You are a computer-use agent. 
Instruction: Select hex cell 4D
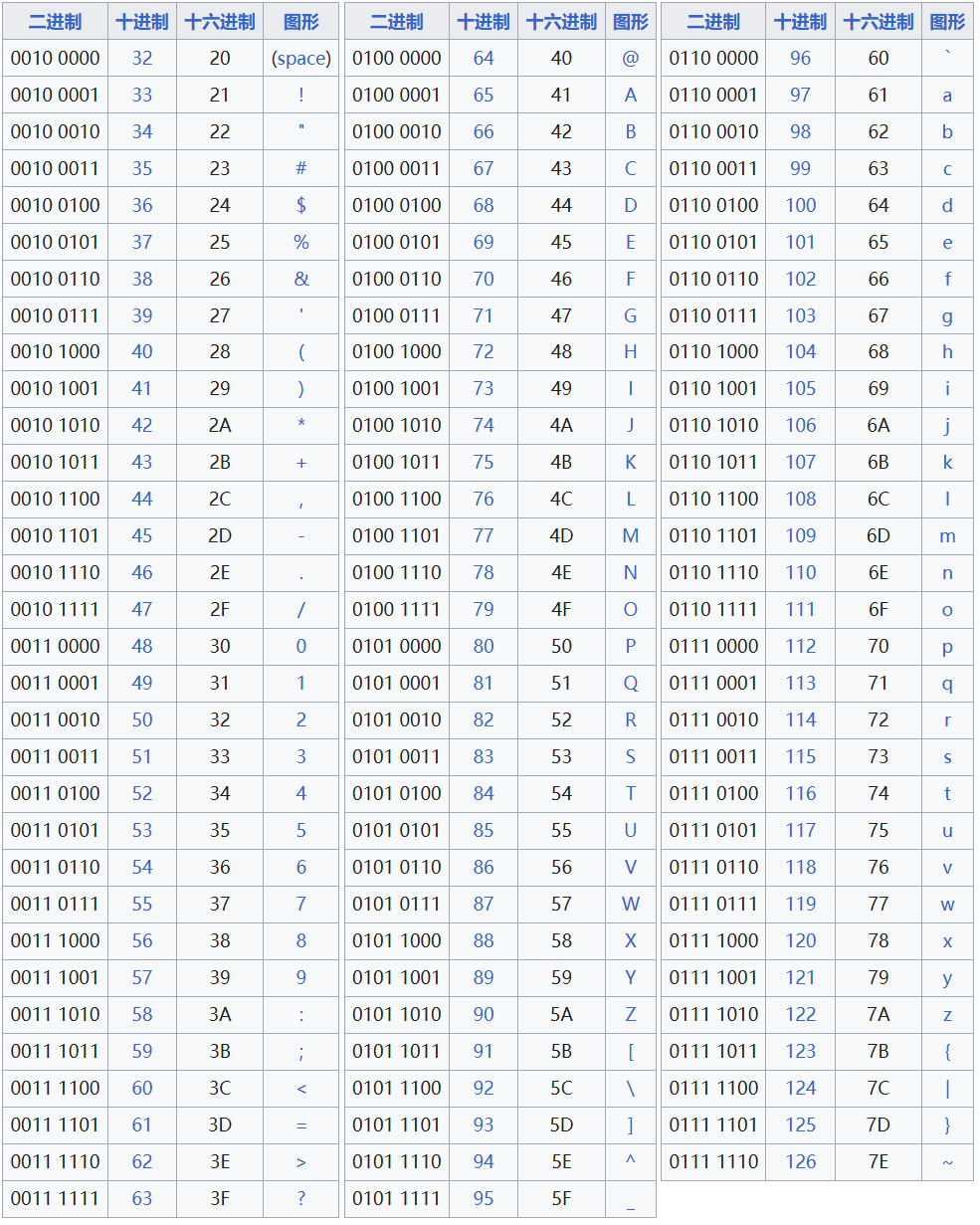pos(561,535)
